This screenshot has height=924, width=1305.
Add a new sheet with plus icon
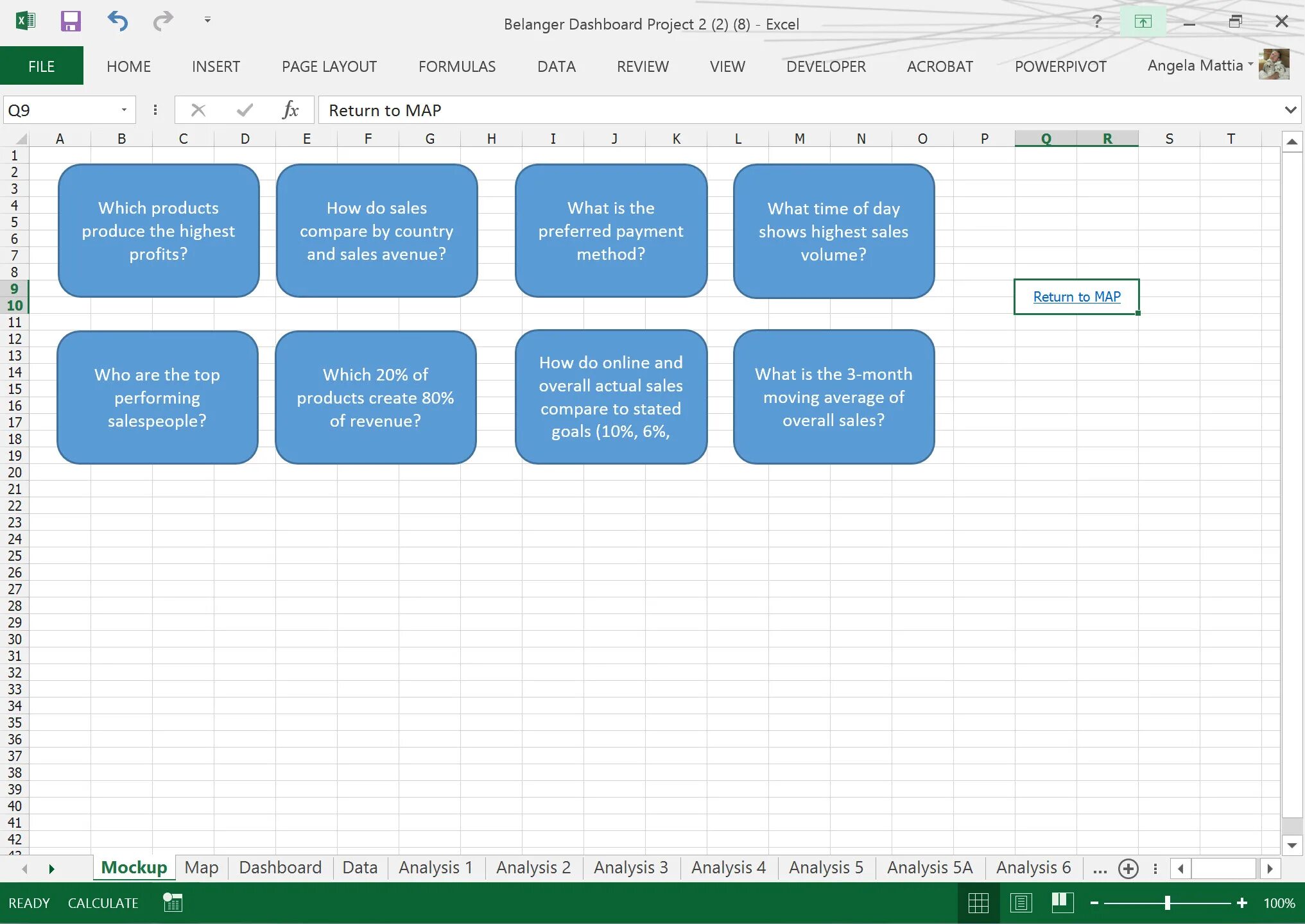1128,869
